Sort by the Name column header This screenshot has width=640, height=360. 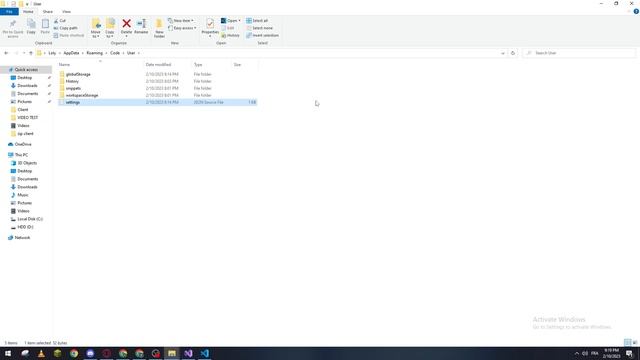[x=100, y=64]
